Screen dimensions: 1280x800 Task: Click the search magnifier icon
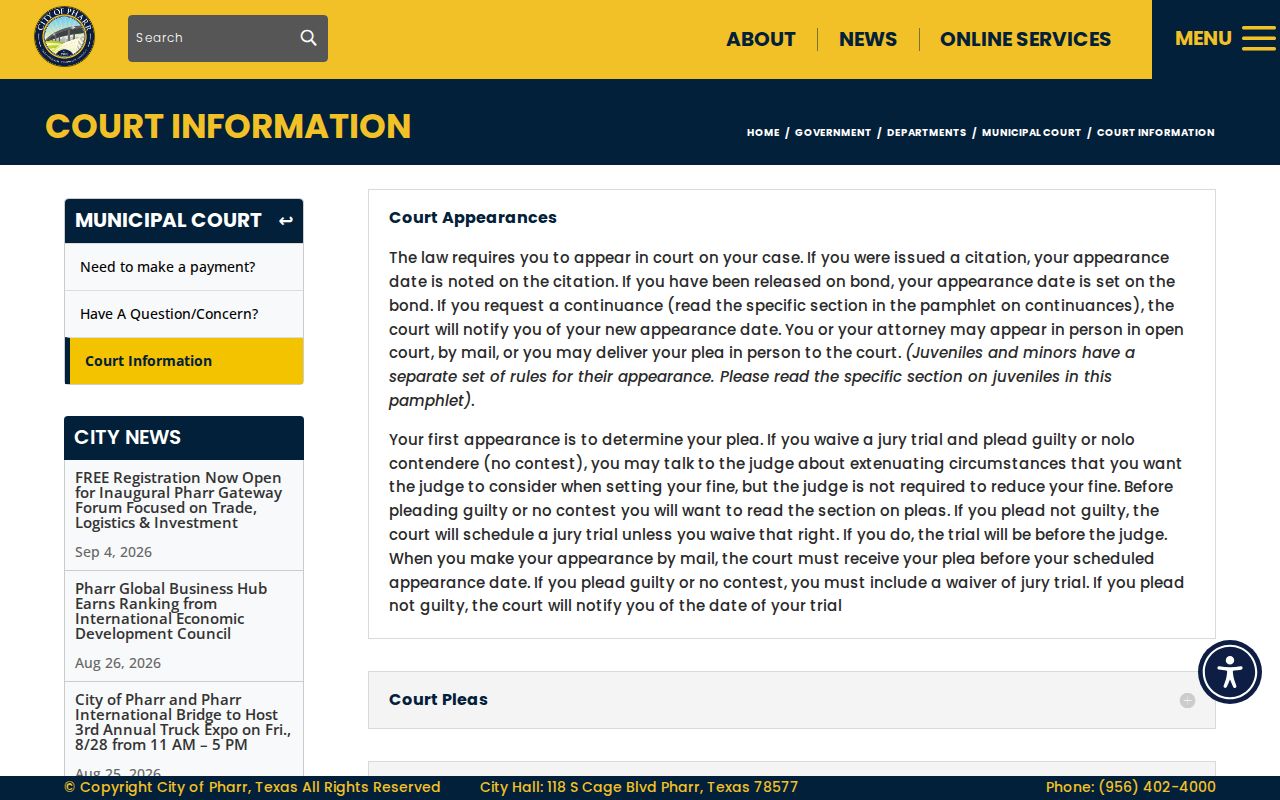[x=308, y=38]
